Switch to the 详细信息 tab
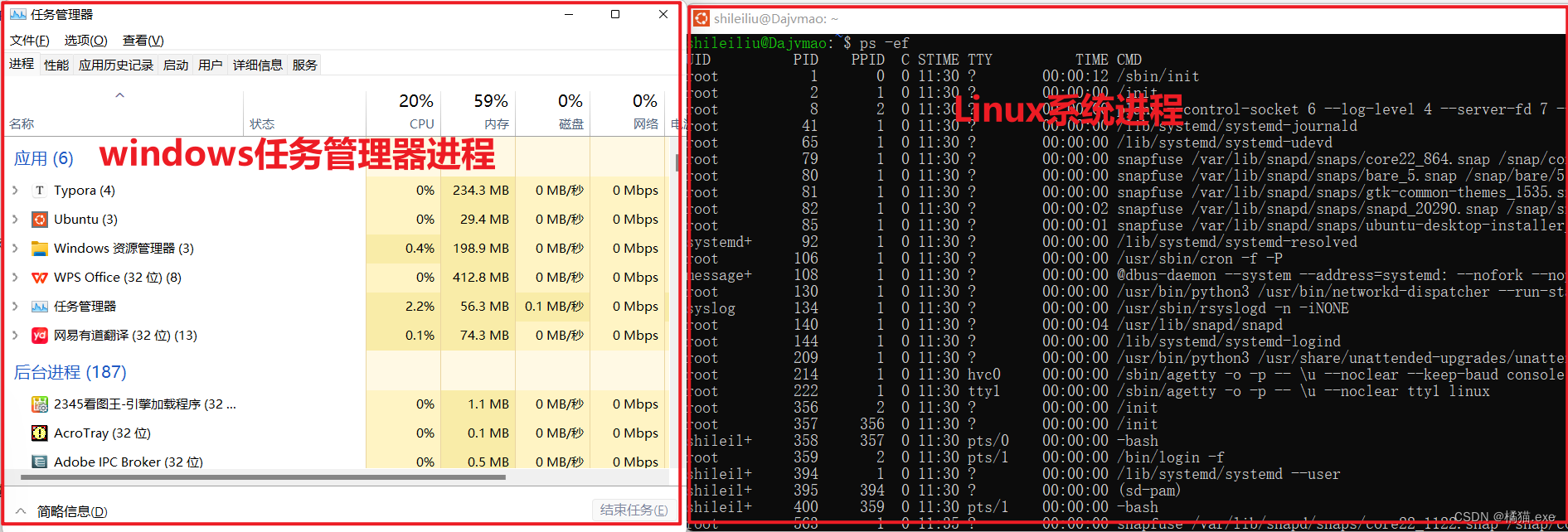 [x=258, y=65]
